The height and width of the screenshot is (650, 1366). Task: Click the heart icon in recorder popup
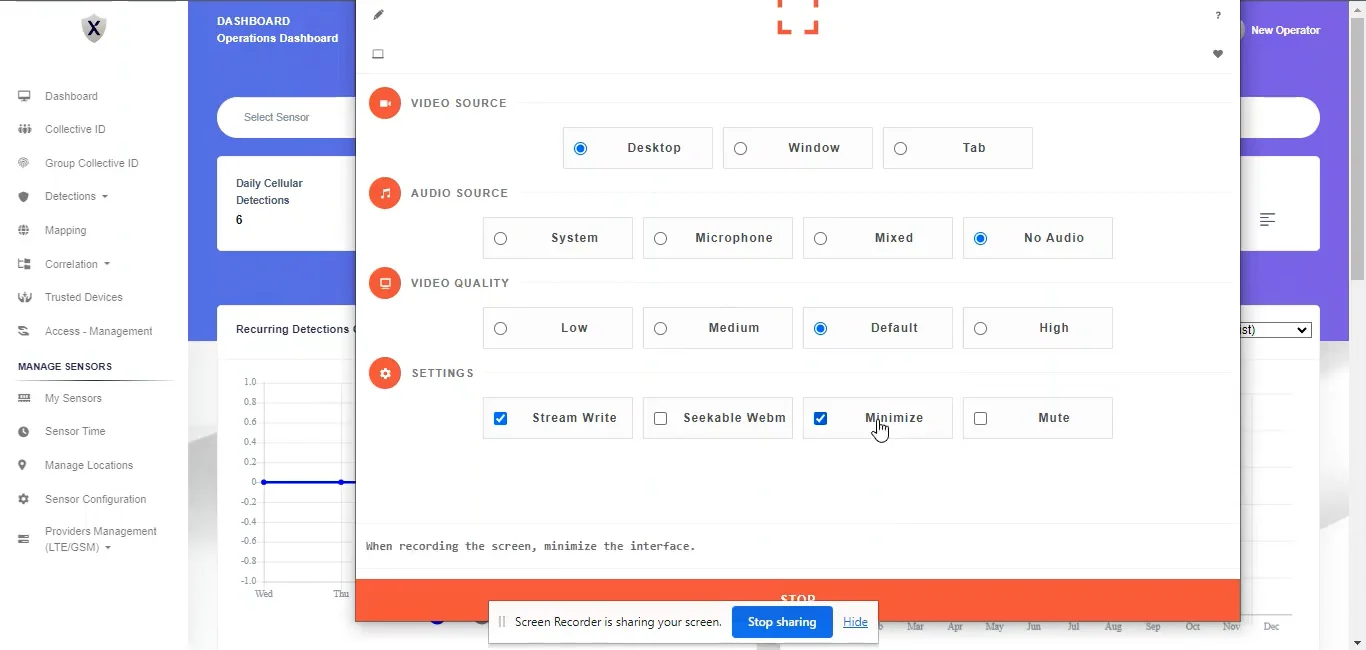pyautogui.click(x=1218, y=54)
